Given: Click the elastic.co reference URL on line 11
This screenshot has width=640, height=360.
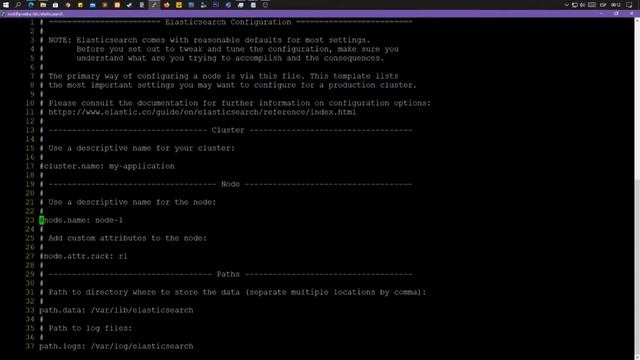Looking at the screenshot, I should pos(202,112).
